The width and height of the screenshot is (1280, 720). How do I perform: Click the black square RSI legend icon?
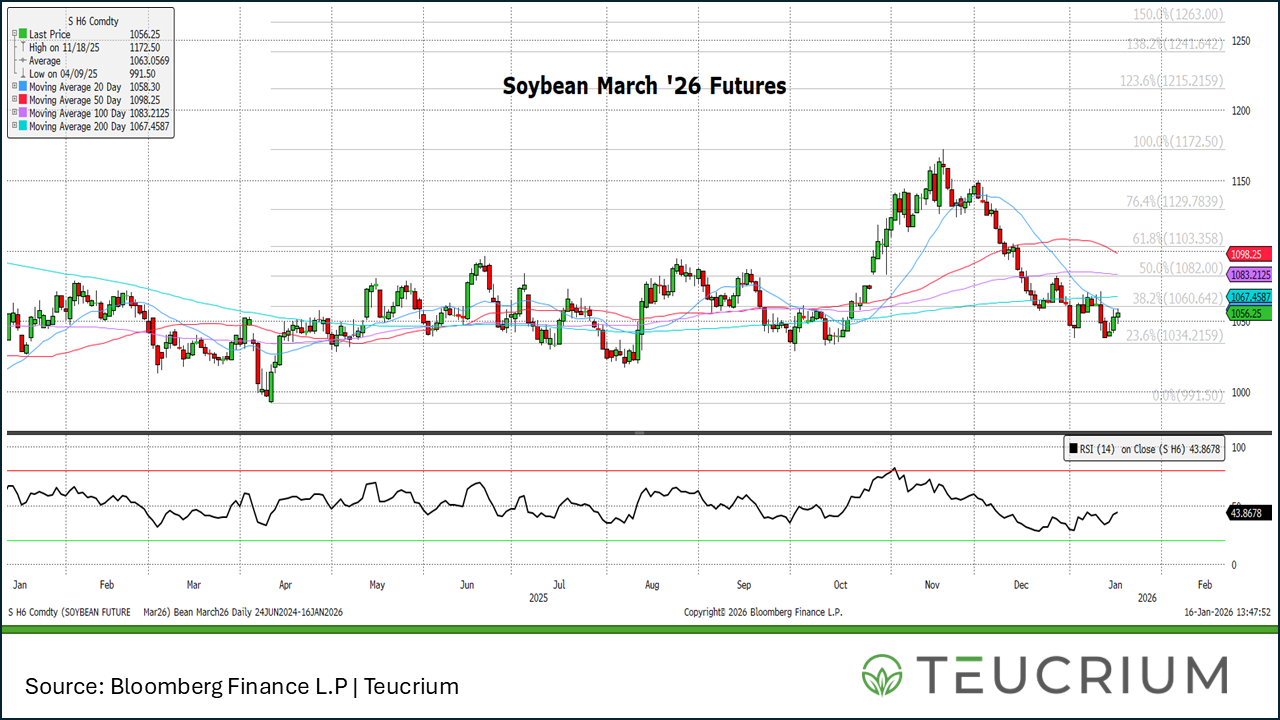[1072, 449]
